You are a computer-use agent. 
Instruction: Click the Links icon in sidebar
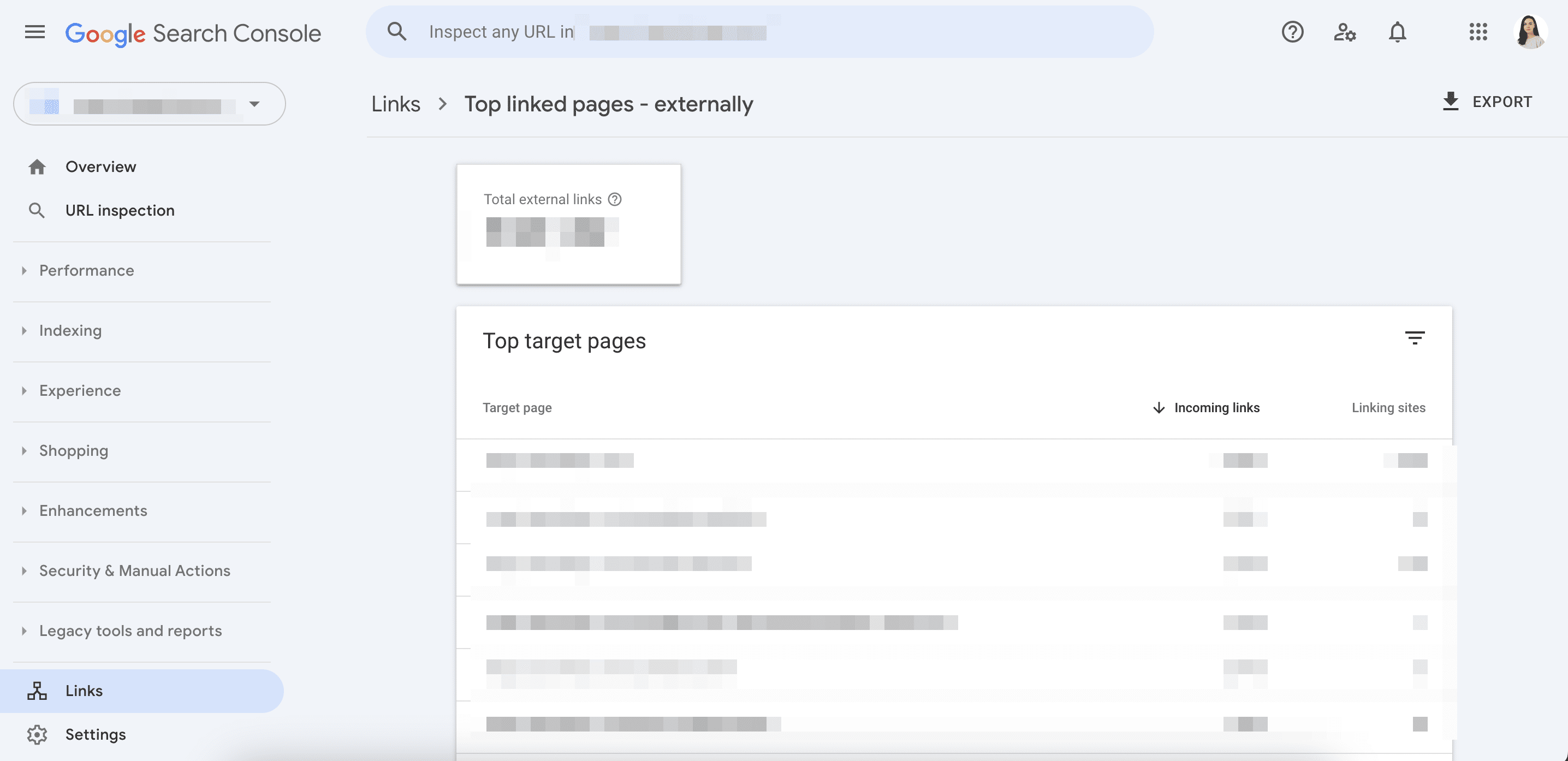(x=37, y=691)
